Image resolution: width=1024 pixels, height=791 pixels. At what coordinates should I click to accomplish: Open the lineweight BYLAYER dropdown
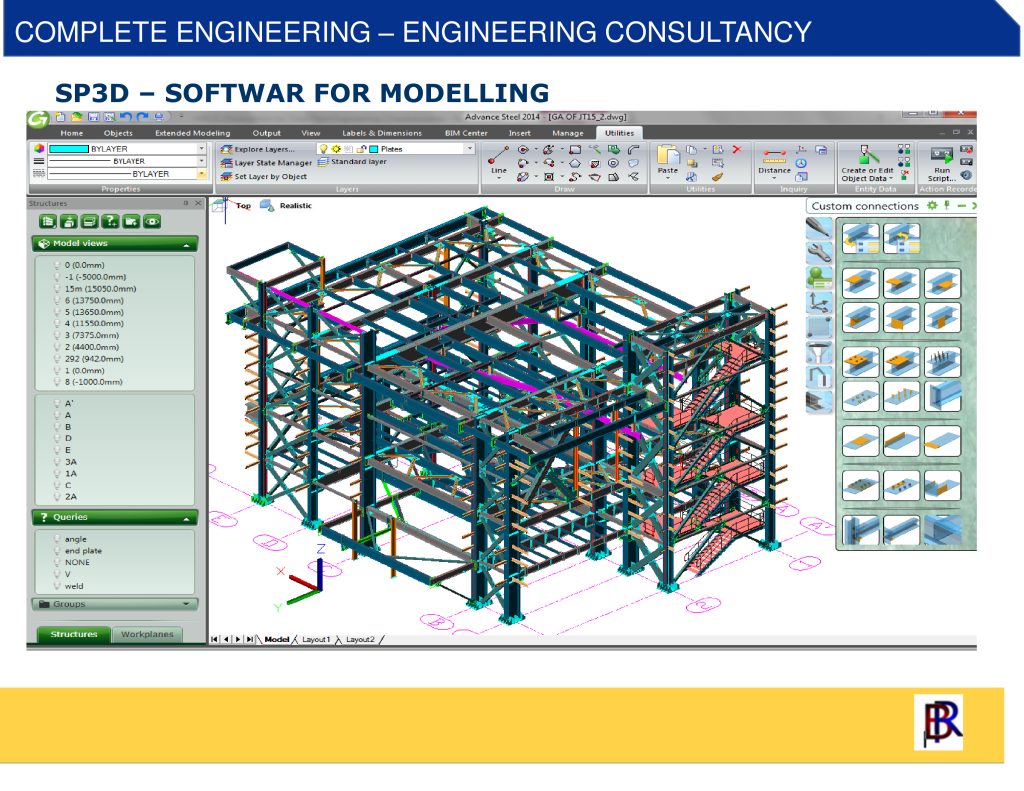coord(202,161)
